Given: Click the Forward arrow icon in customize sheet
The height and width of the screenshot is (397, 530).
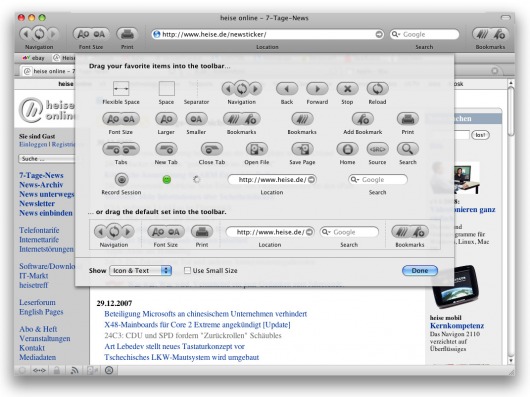Looking at the screenshot, I should pos(317,89).
